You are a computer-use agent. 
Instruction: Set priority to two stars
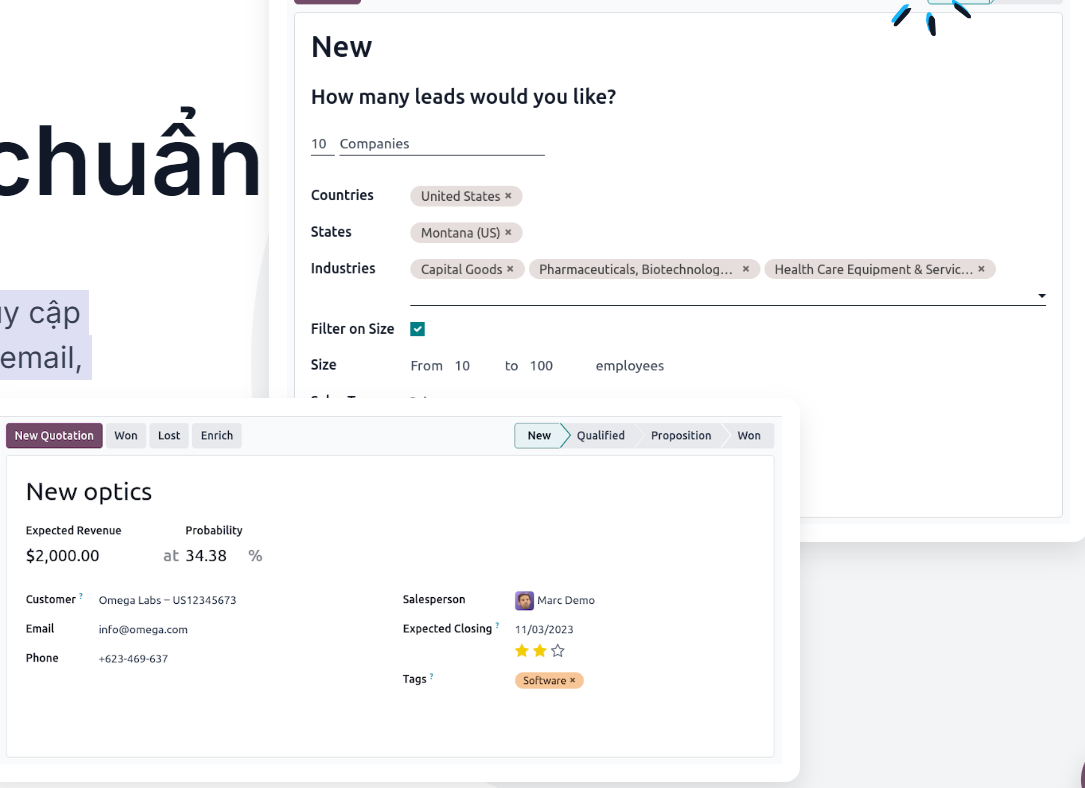[x=540, y=650]
